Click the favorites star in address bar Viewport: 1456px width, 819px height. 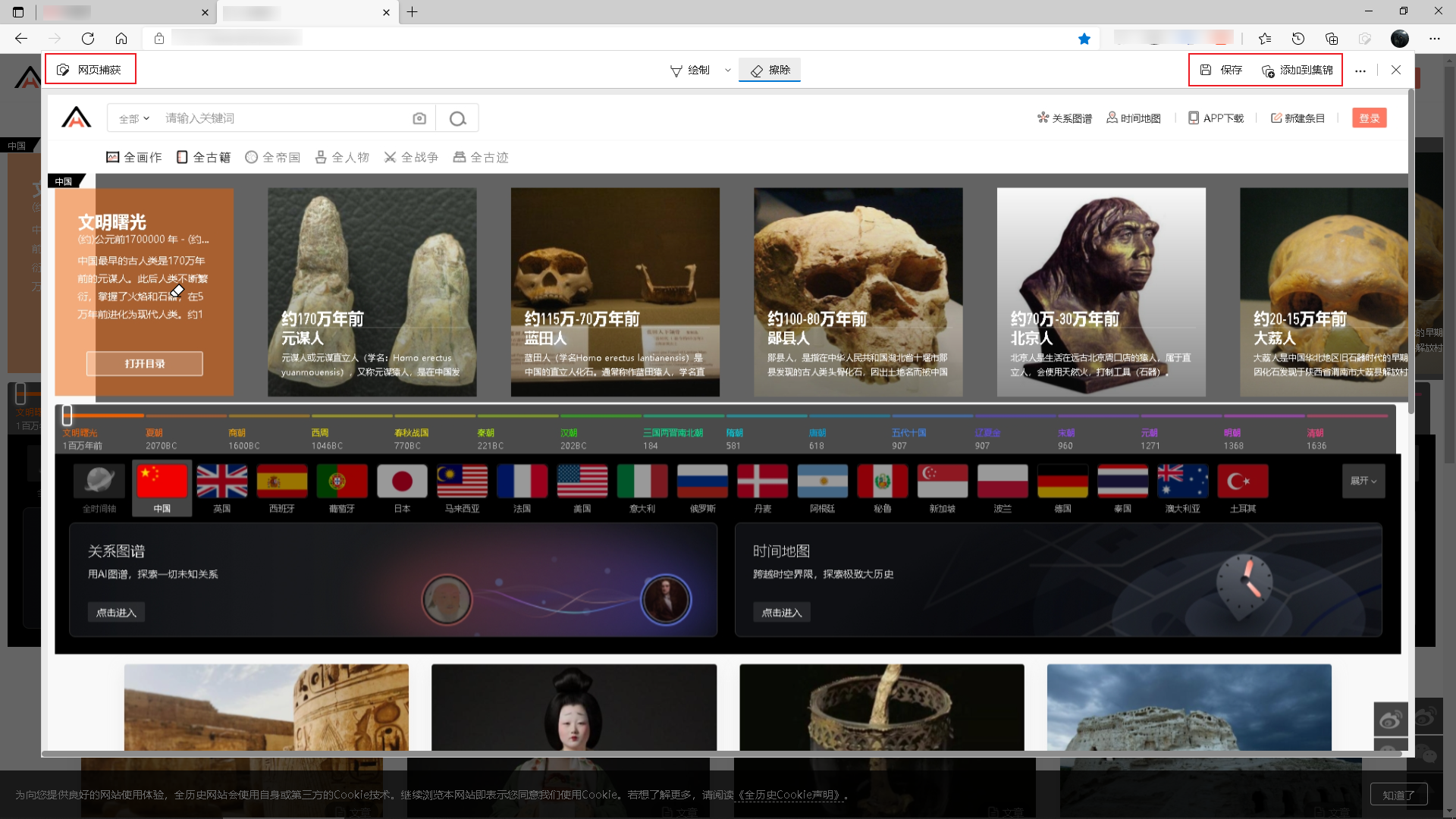1084,39
